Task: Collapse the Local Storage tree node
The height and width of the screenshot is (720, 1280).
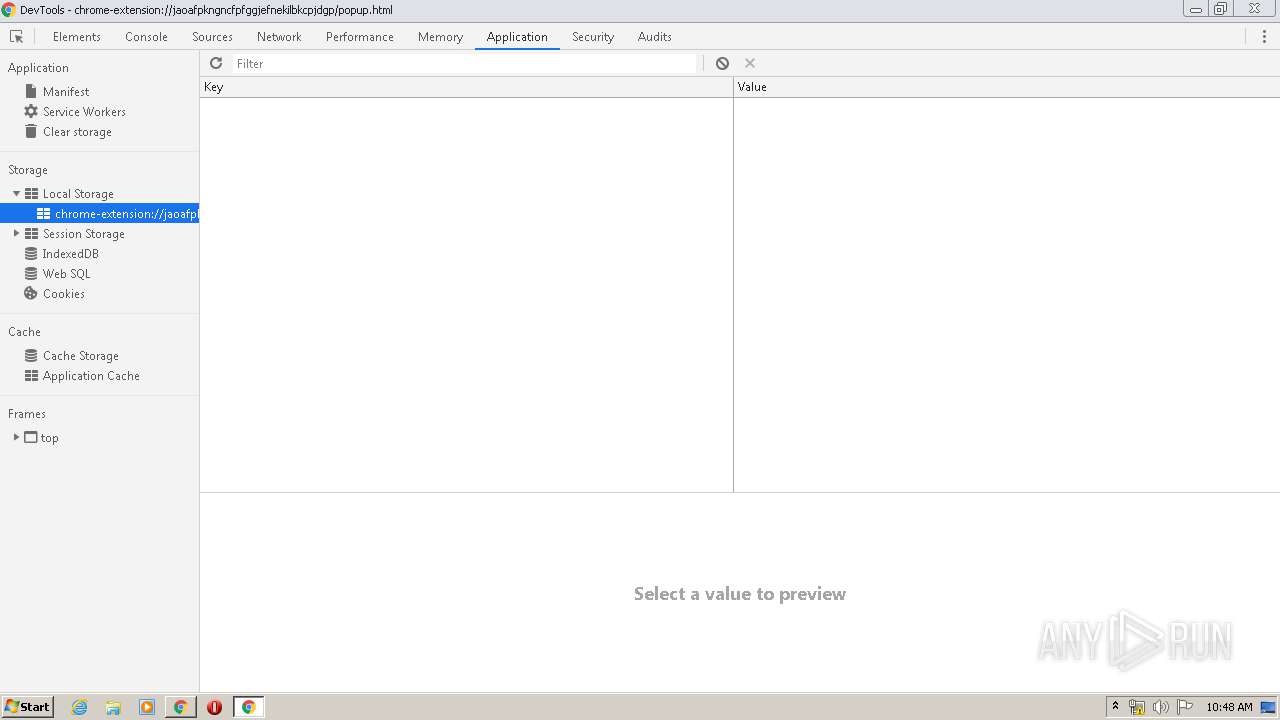Action: click(16, 193)
